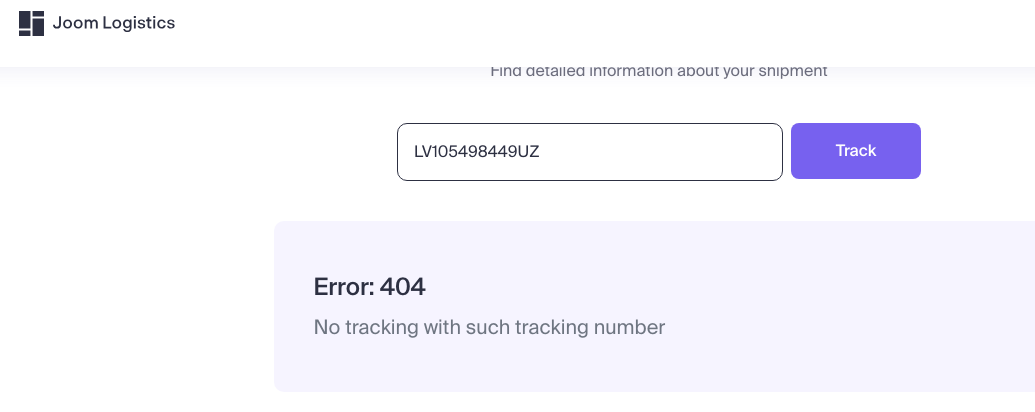Click the white page area left of input
This screenshot has width=1035, height=412.
pos(200,152)
